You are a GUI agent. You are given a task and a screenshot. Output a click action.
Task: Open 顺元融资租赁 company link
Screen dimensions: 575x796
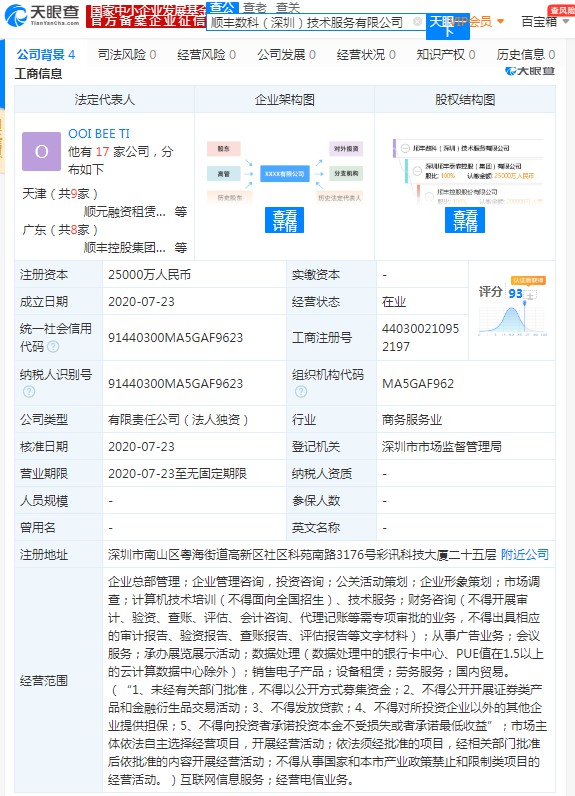pos(125,212)
